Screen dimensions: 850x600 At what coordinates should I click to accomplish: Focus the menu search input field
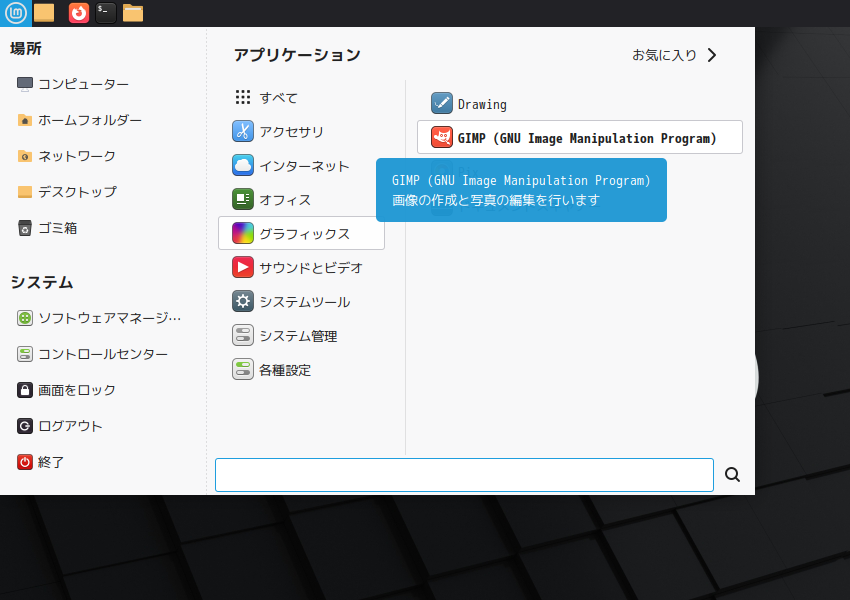point(464,475)
